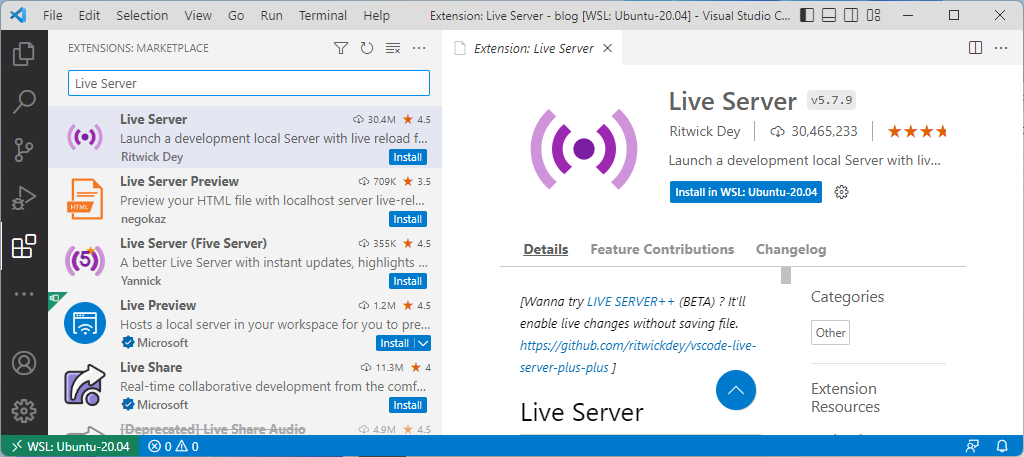Screen dimensions: 1024x457
Task: Switch to Feature Contributions tab
Action: tap(662, 249)
